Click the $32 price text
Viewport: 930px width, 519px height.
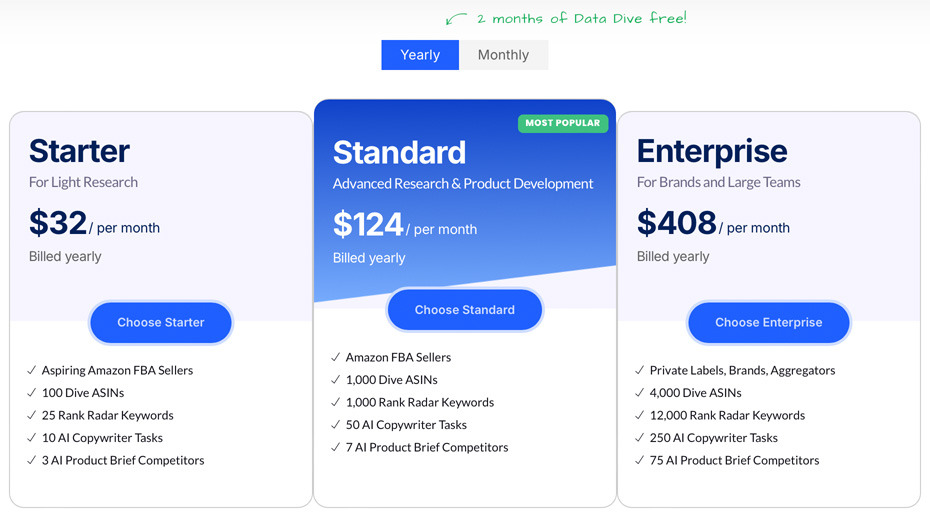click(x=58, y=223)
